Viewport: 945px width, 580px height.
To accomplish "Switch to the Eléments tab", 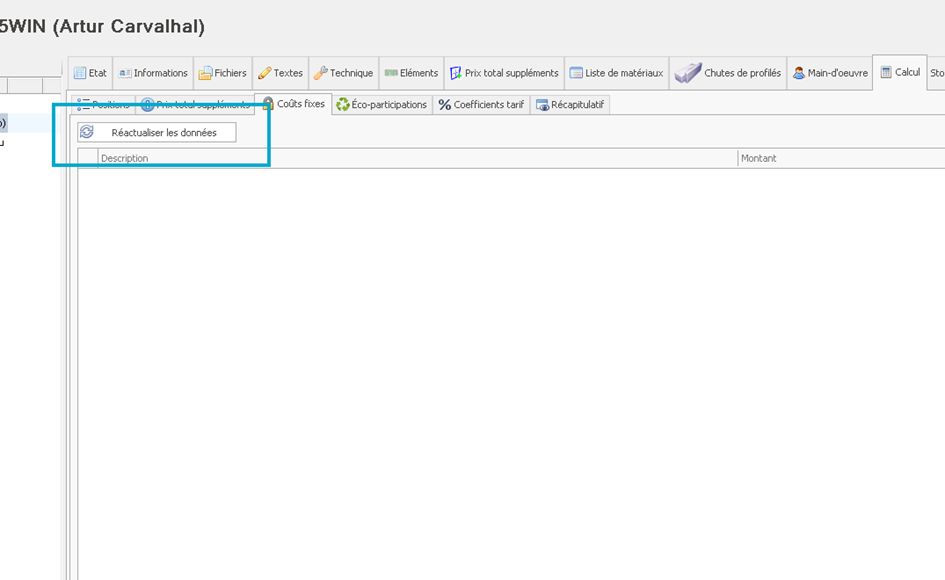I will click(411, 73).
